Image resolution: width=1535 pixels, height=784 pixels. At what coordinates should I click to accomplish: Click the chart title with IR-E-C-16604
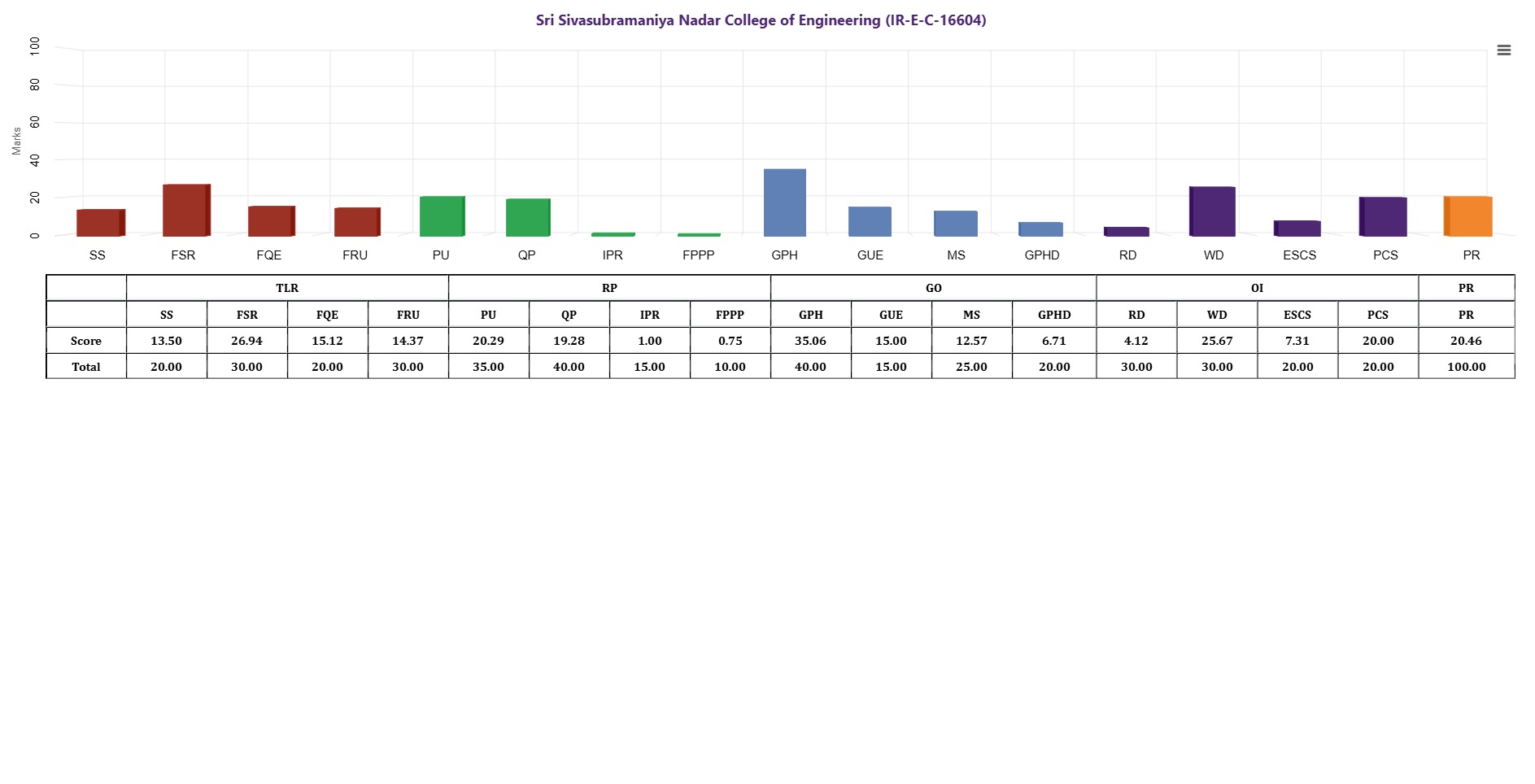click(x=761, y=20)
